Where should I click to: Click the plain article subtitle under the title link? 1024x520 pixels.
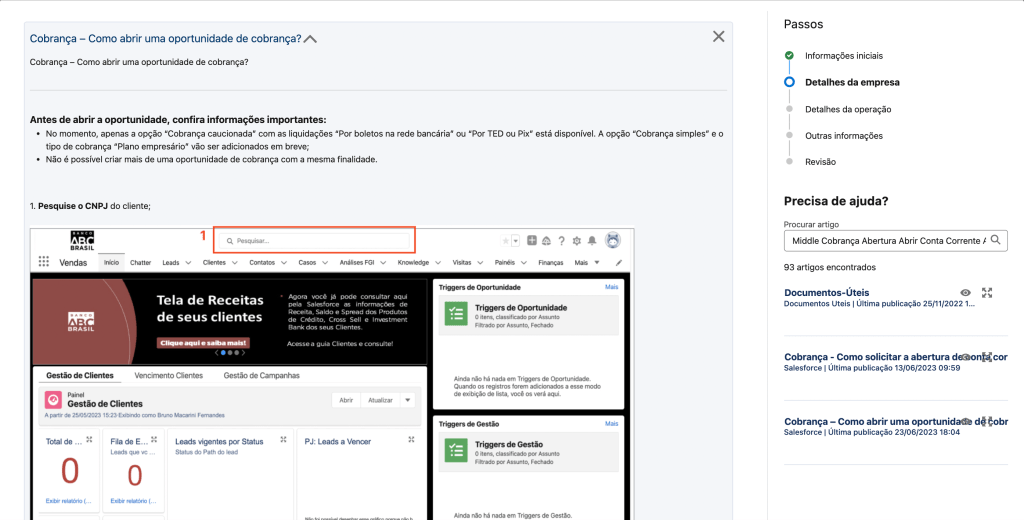tap(138, 62)
